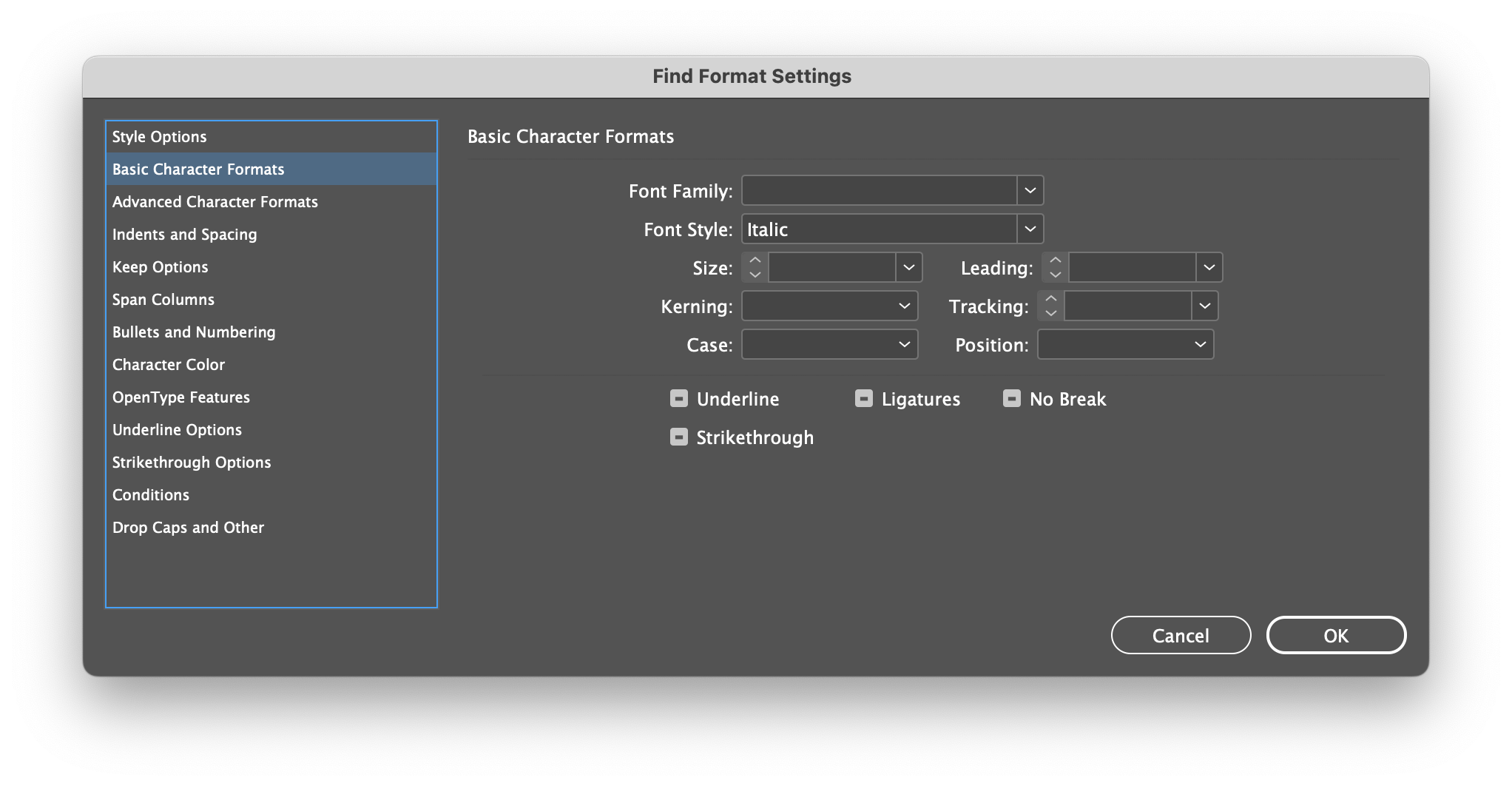The image size is (1512, 786).
Task: Select Drop Caps and Other settings
Action: (x=188, y=527)
